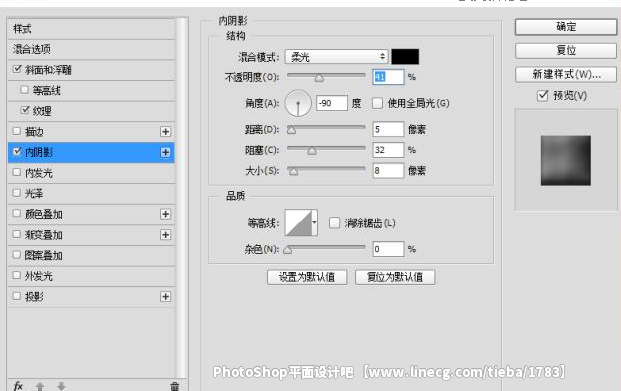Screen dimensions: 621x391
Task: Add another Color Overlay with plus icon
Action: (166, 214)
